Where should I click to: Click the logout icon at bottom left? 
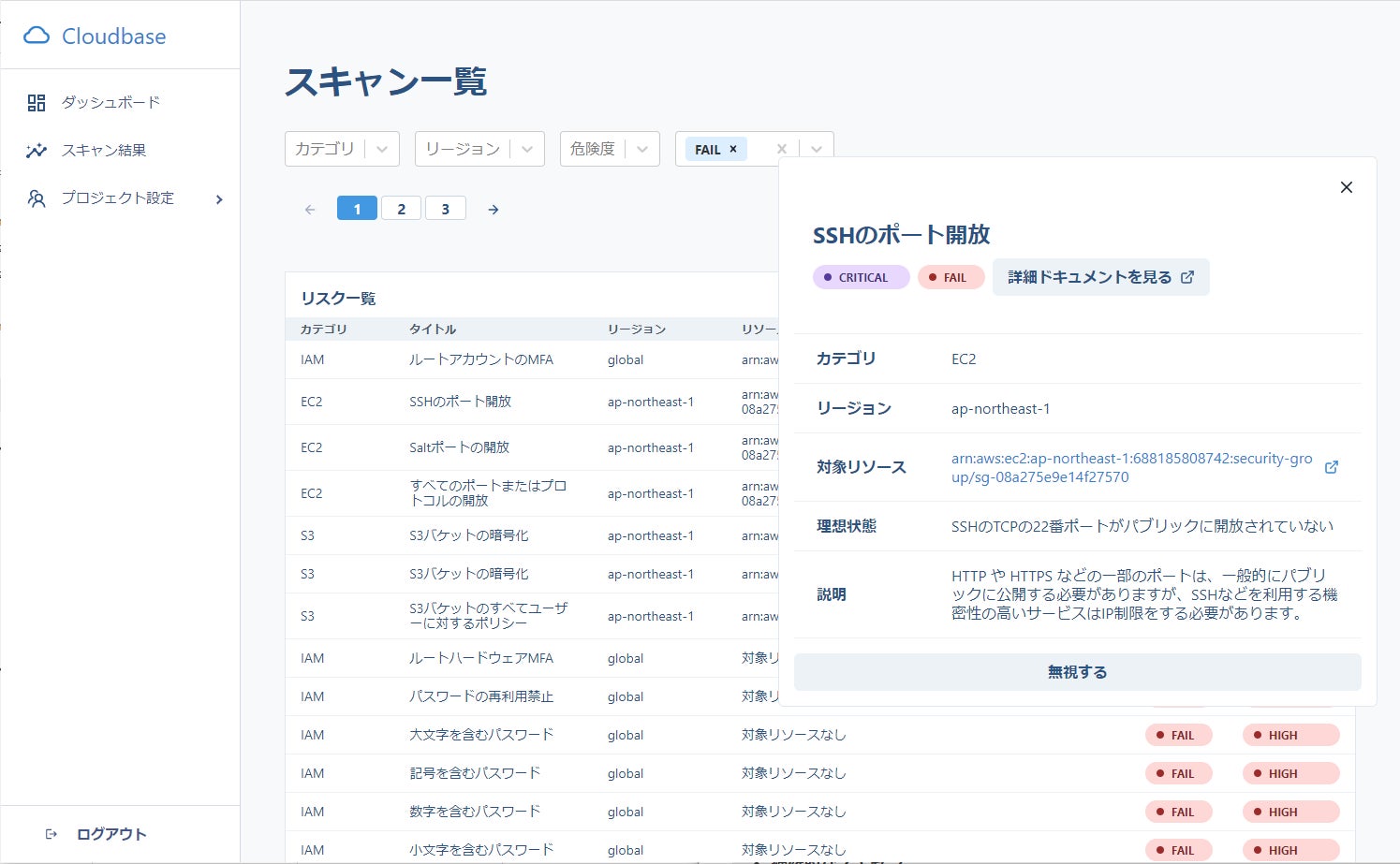point(52,834)
